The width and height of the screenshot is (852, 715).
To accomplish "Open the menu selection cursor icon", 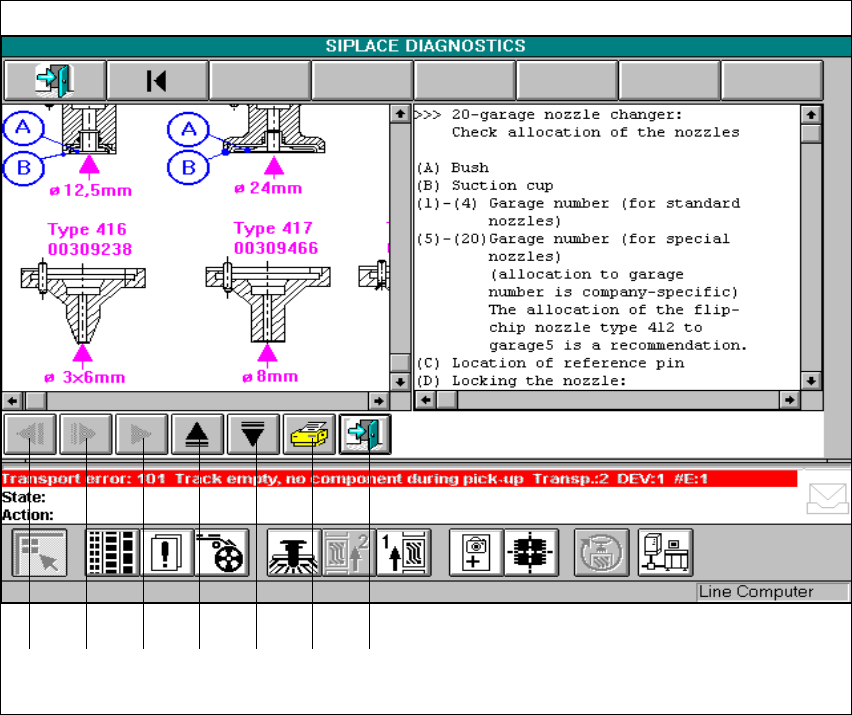I will [x=40, y=553].
